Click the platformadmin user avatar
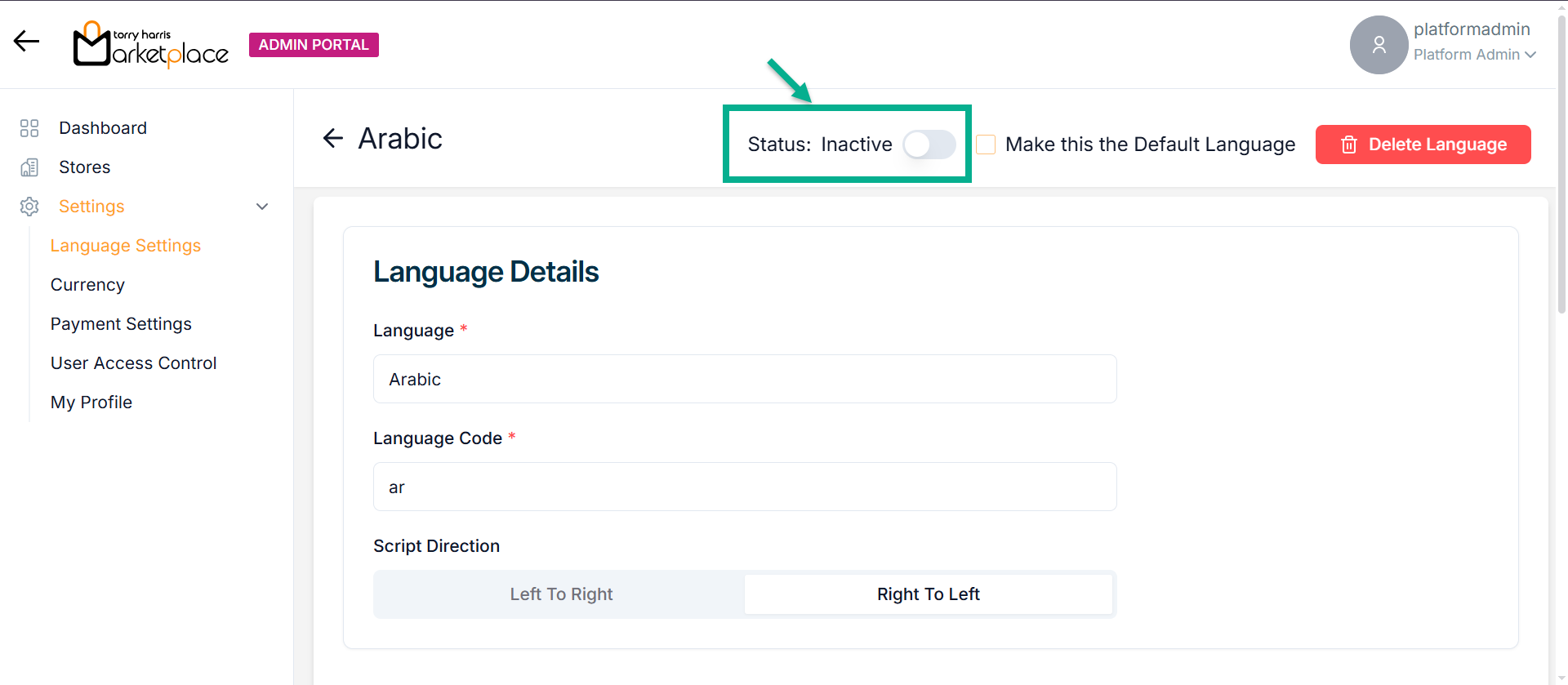This screenshot has width=1568, height=685. pyautogui.click(x=1379, y=45)
